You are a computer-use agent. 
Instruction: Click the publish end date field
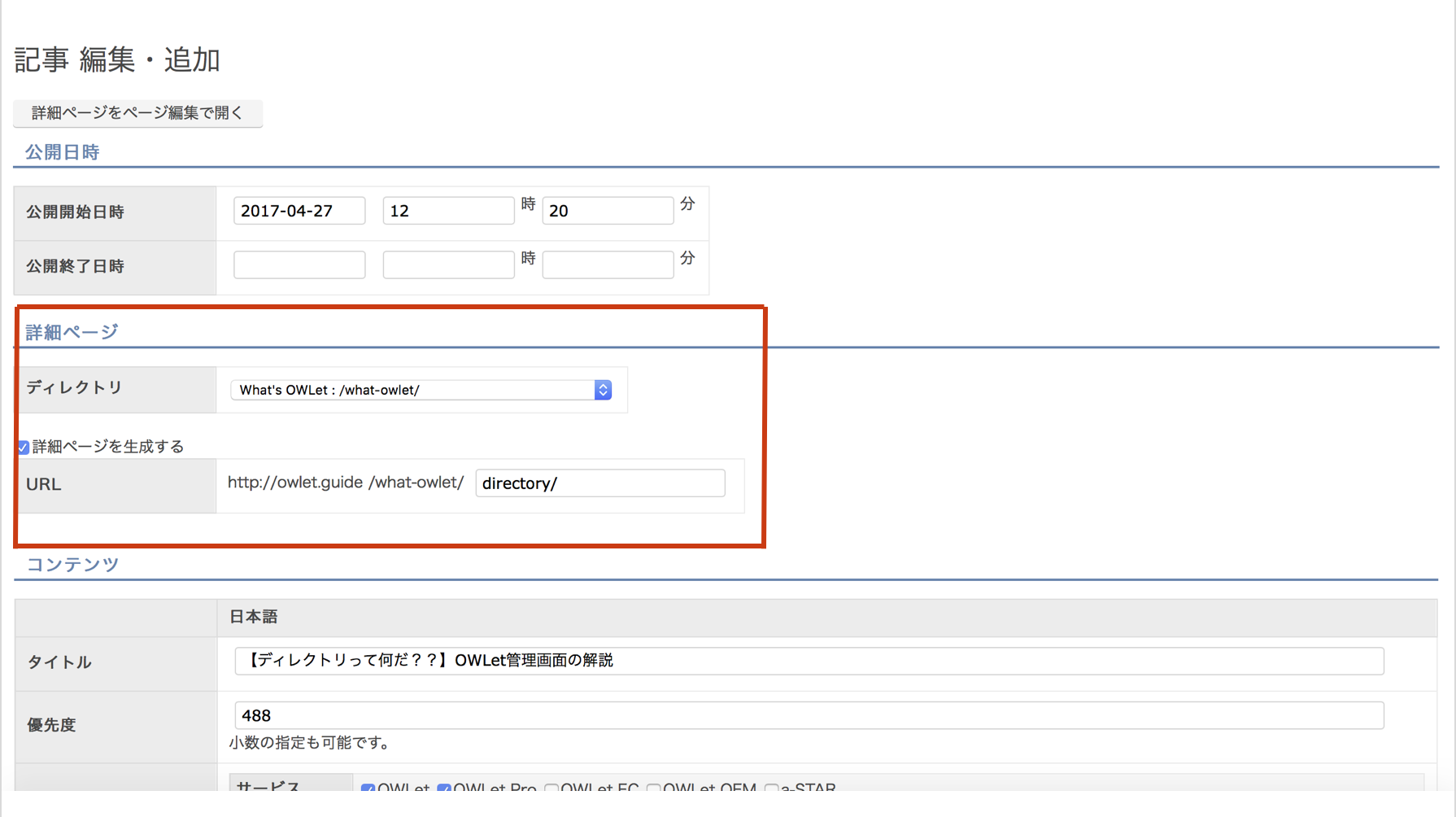pyautogui.click(x=299, y=265)
